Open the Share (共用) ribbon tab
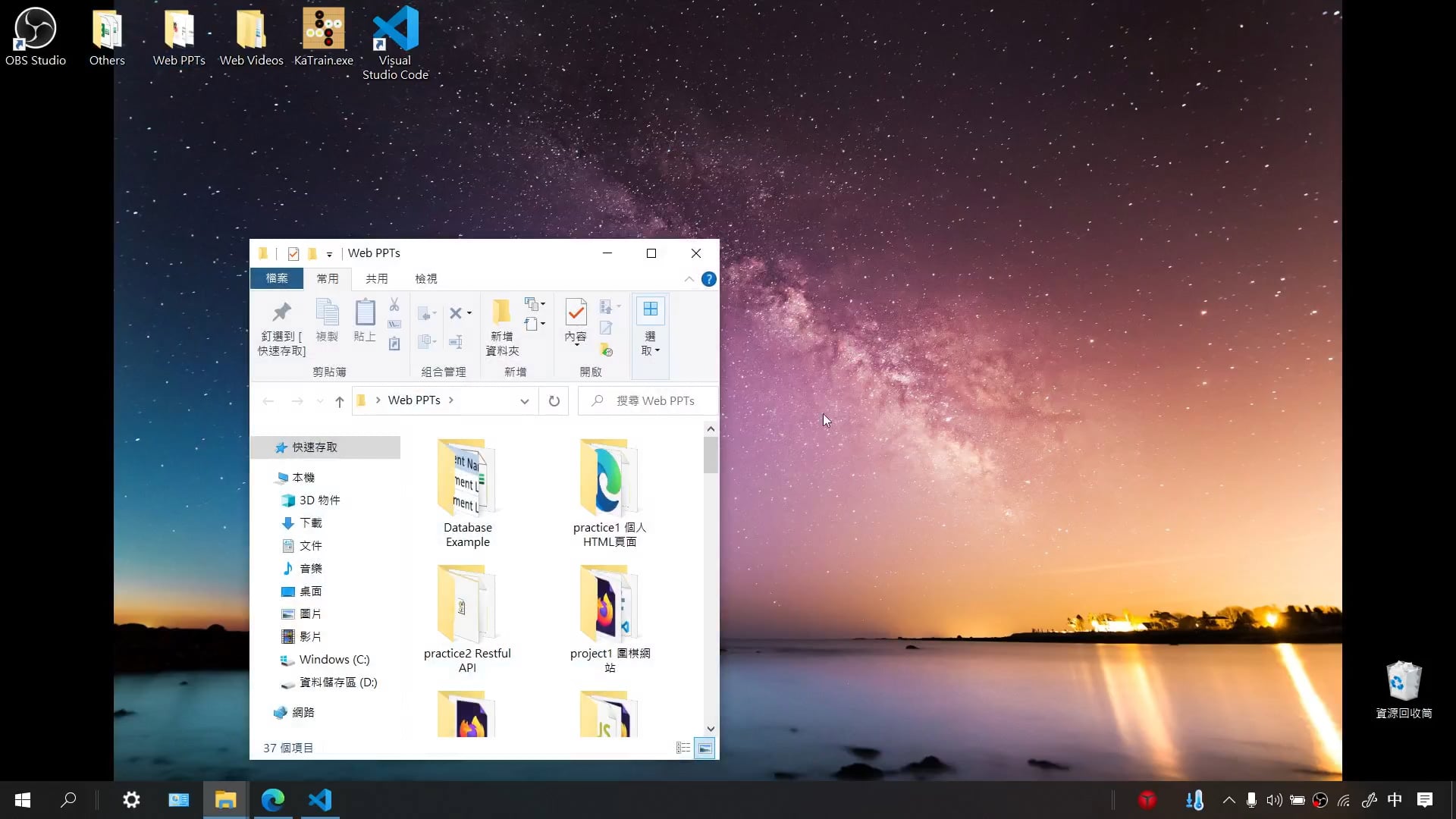The height and width of the screenshot is (819, 1456). click(376, 279)
